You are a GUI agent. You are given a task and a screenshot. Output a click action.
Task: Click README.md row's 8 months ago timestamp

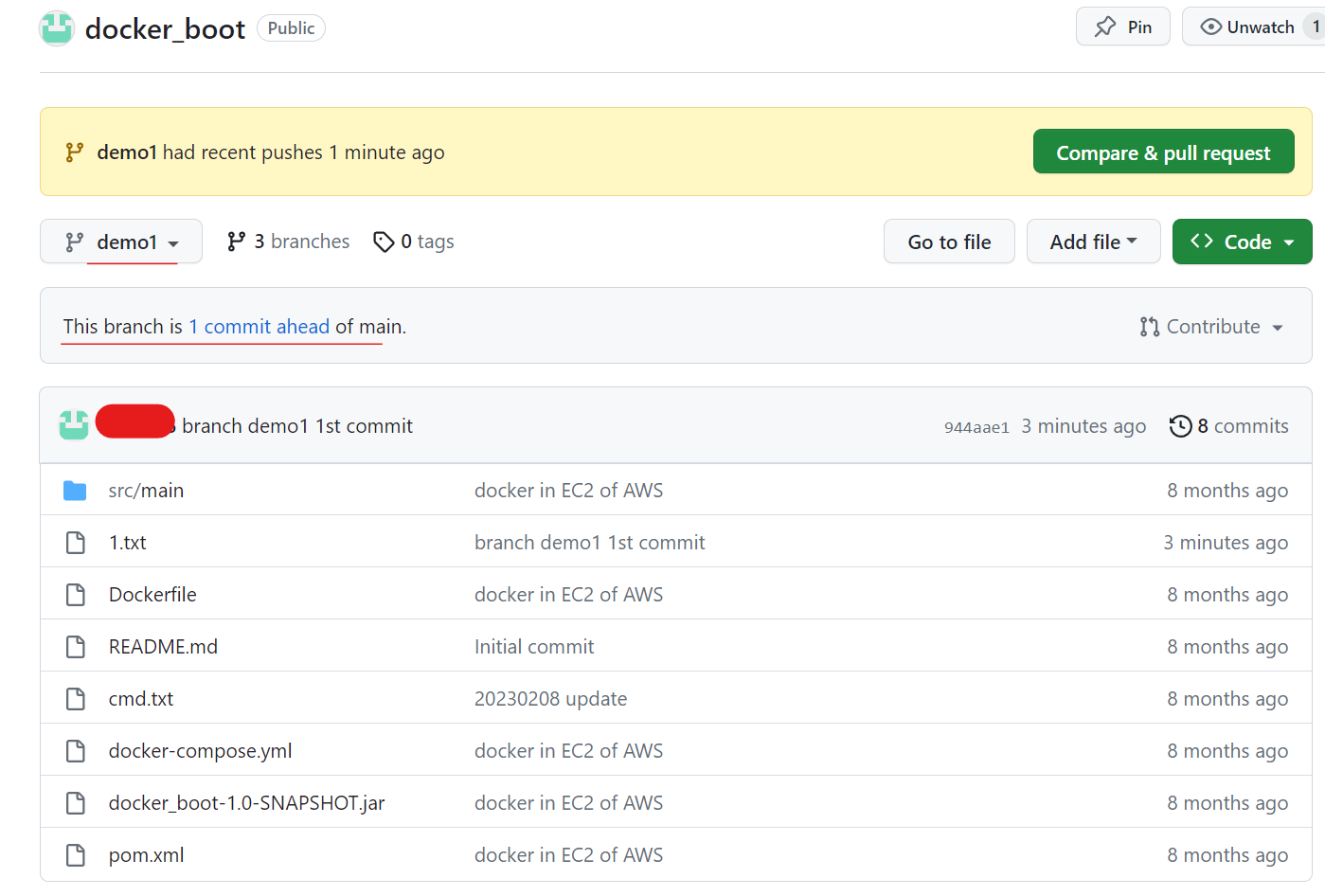click(x=1227, y=647)
